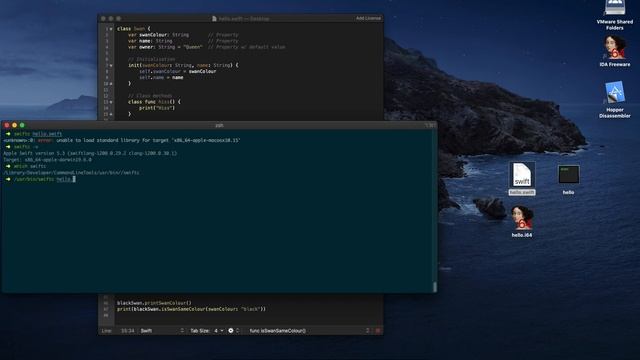
Task: Click the 'class func hiss() {' line
Action: [x=154, y=102]
